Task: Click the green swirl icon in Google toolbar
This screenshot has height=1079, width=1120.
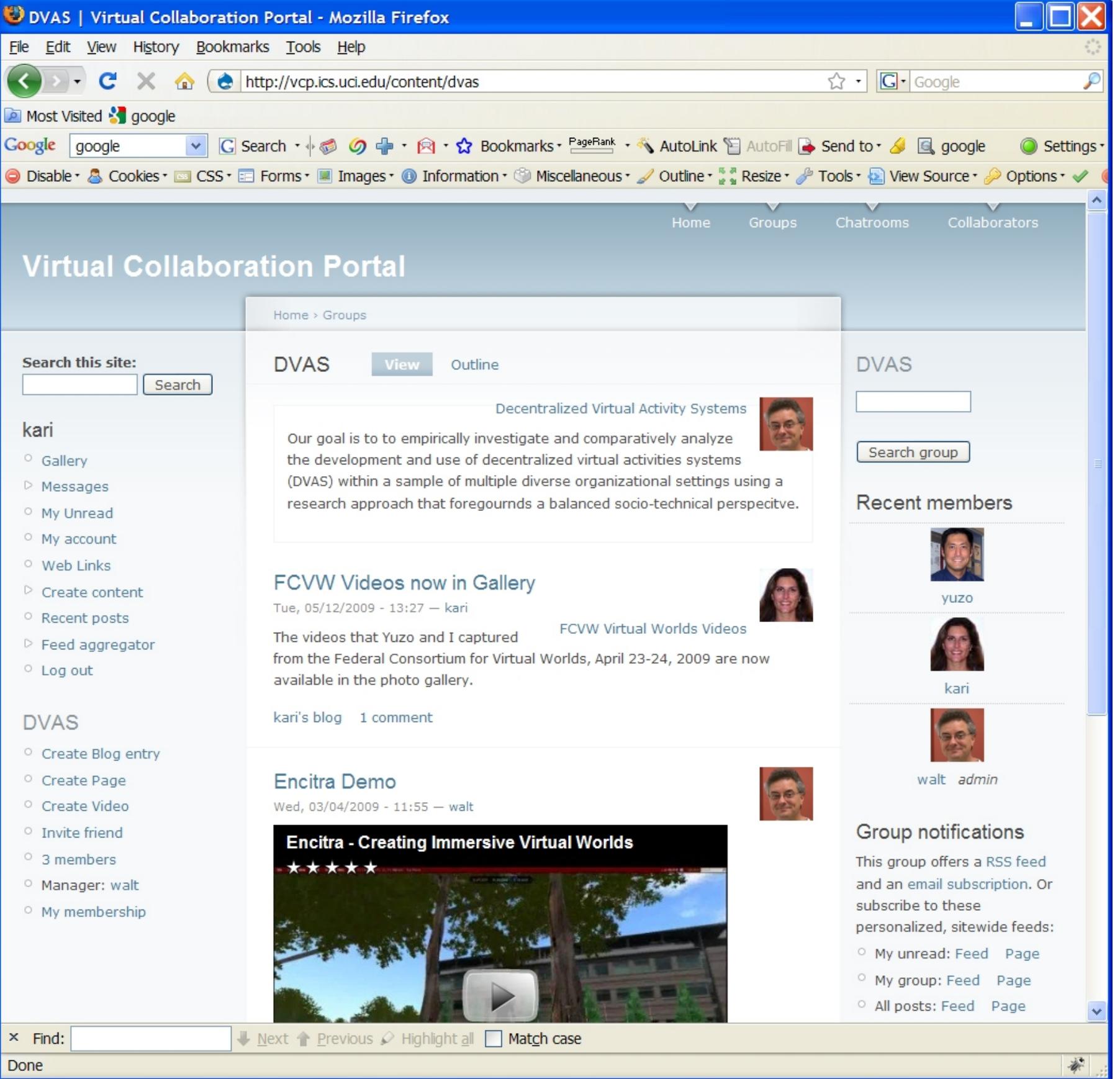Action: [357, 146]
